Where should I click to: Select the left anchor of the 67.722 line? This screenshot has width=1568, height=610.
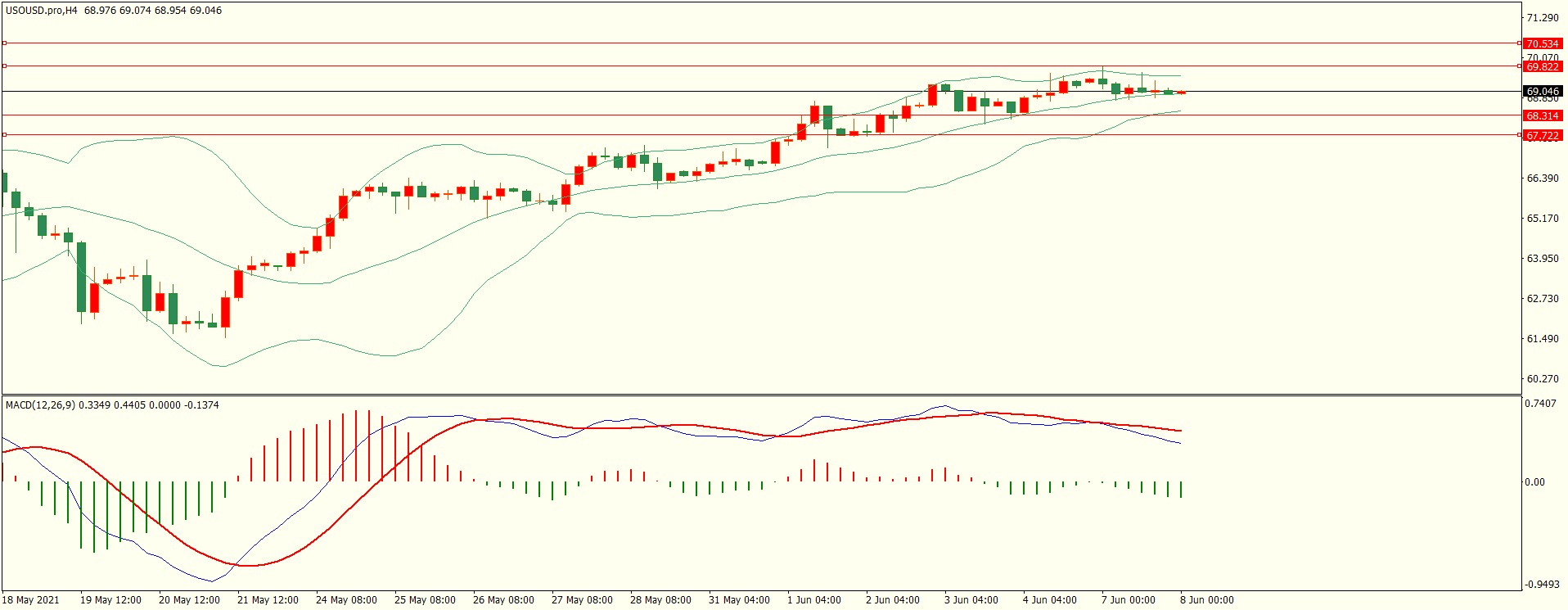(x=5, y=134)
